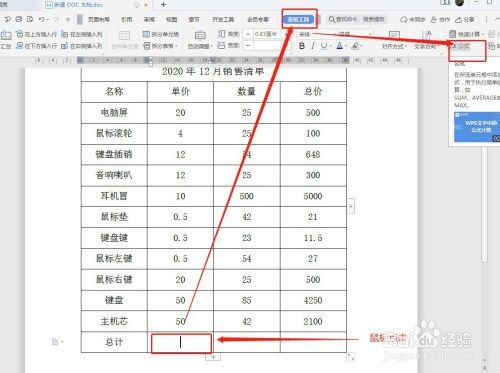Click the command search box

click(357, 19)
